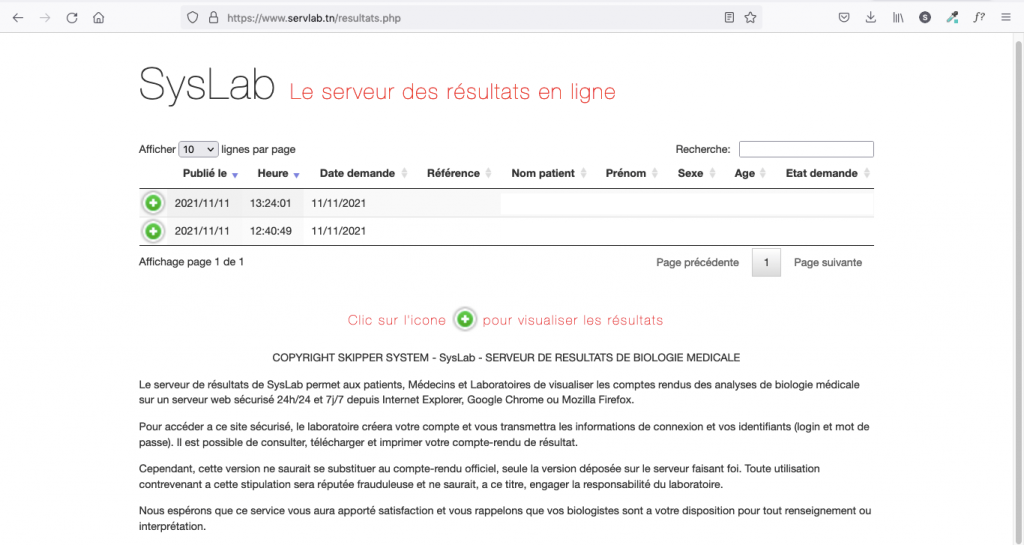Sort table by Nom patient column
1024x545 pixels.
543,173
